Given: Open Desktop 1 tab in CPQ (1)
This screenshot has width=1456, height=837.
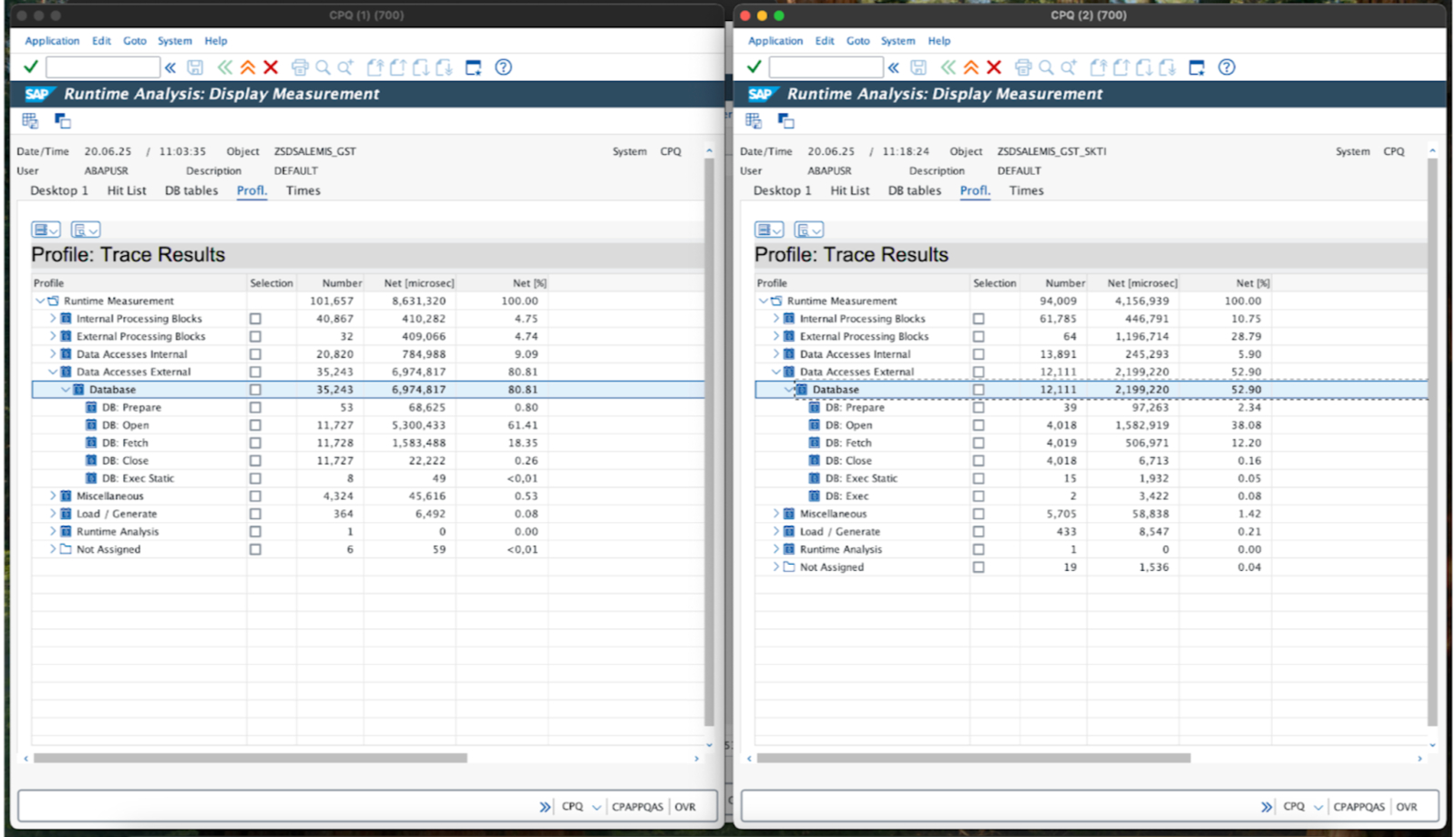Looking at the screenshot, I should (59, 190).
